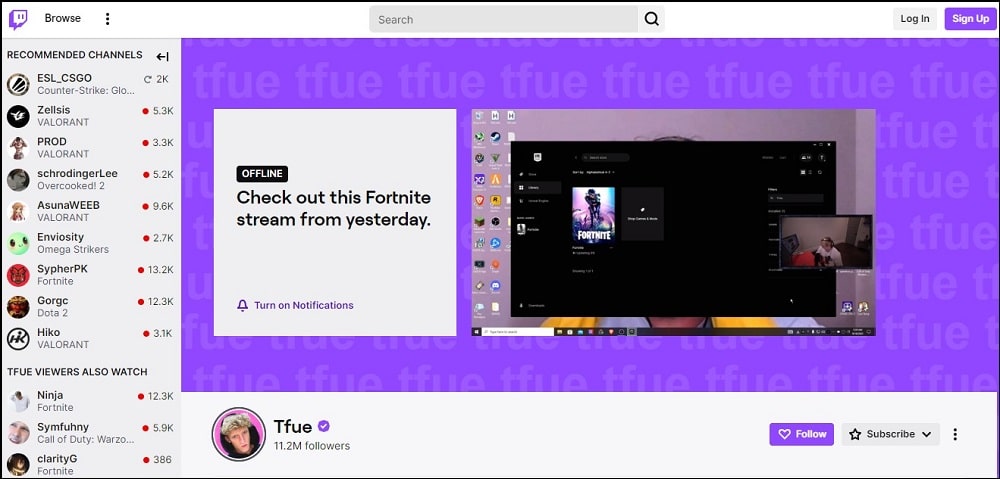Click the bell icon beside Turn on Notifications

coord(242,306)
